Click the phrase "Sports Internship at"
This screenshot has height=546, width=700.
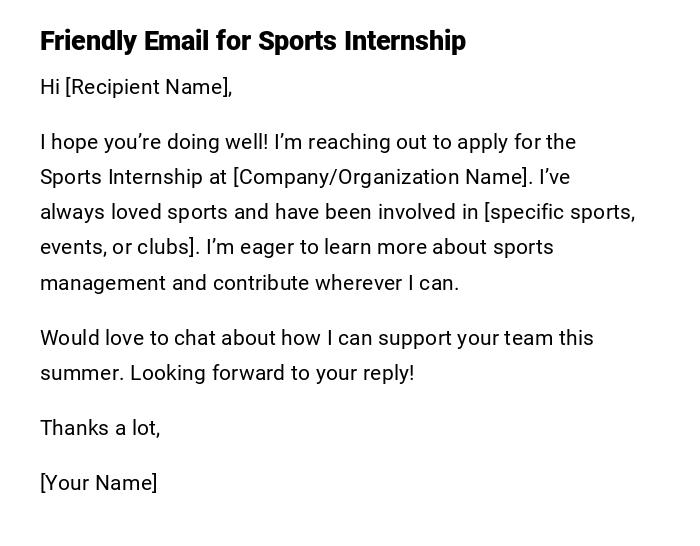coord(133,177)
